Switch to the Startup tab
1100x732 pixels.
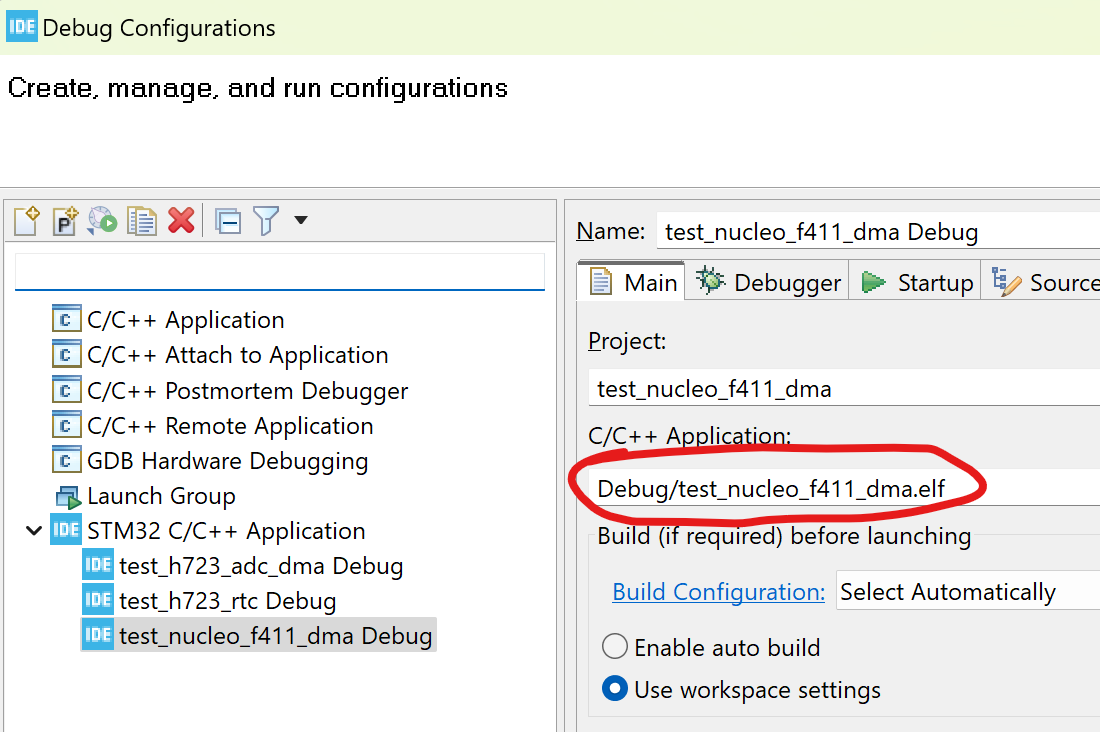tap(916, 282)
